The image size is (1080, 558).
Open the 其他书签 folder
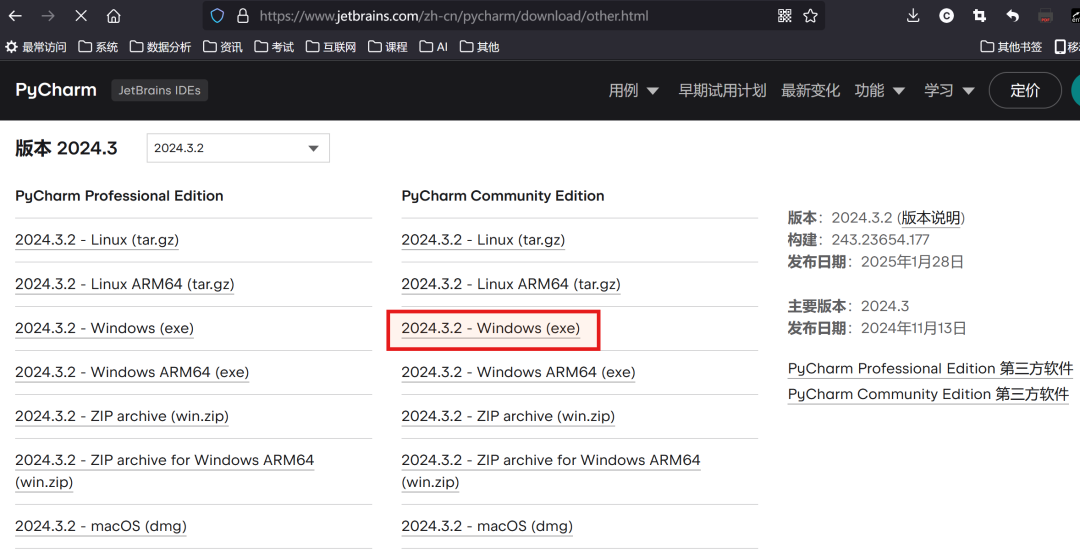coord(1011,47)
